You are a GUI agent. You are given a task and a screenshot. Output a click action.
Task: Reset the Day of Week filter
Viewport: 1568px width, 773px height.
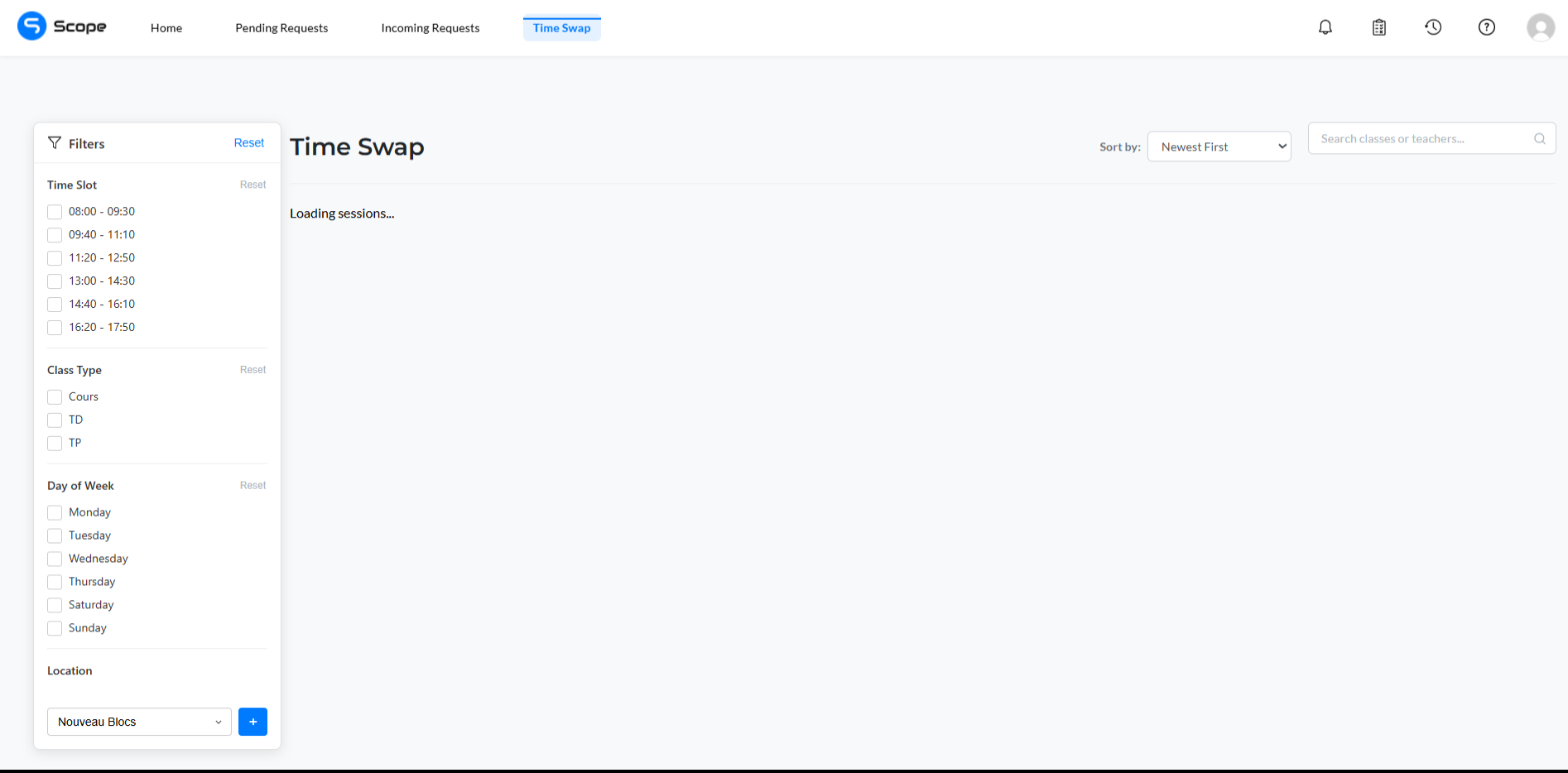point(253,486)
